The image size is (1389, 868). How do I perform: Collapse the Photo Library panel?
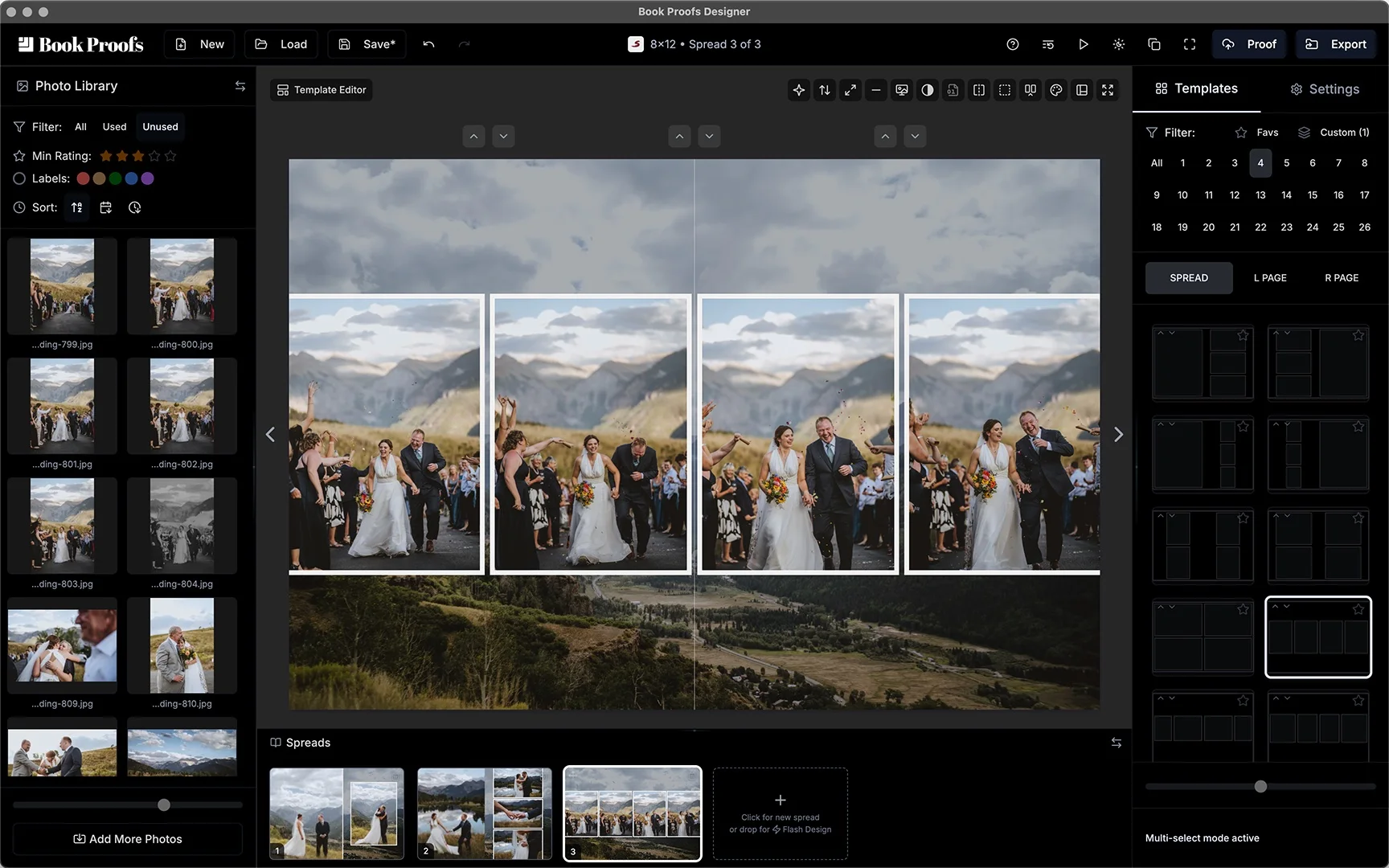pos(240,86)
